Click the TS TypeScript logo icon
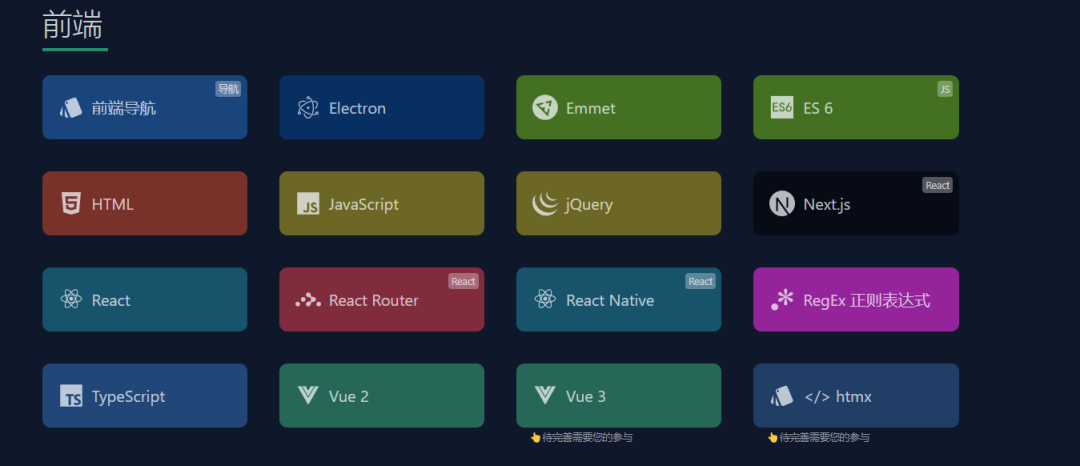This screenshot has height=466, width=1080. (x=71, y=396)
